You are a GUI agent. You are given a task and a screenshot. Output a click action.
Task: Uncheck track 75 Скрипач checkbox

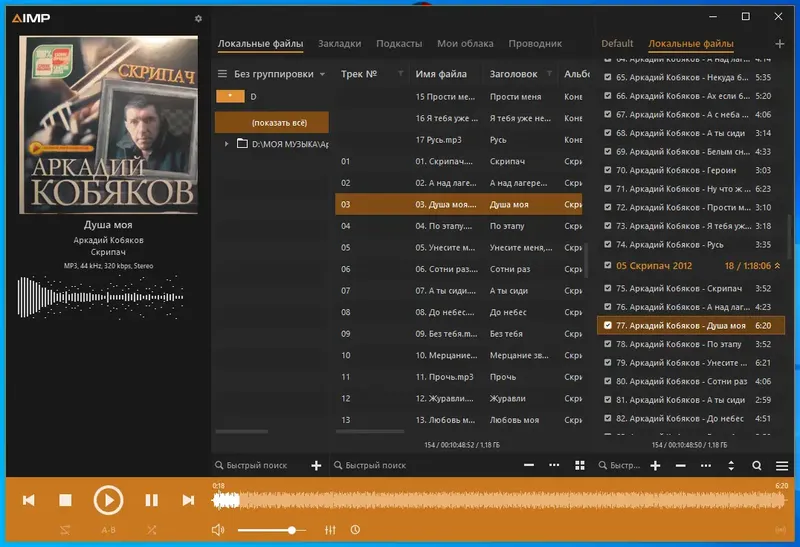(x=607, y=288)
